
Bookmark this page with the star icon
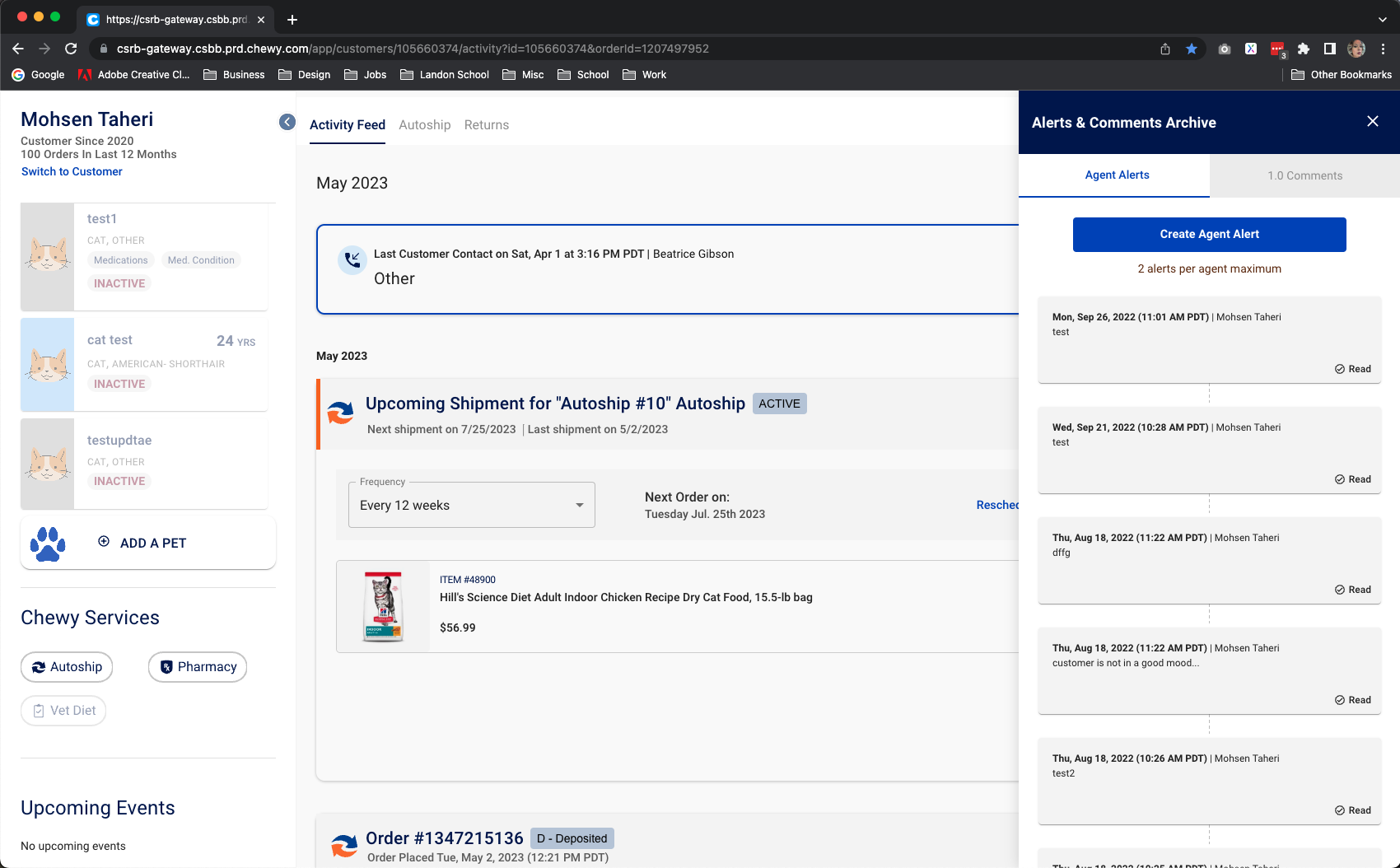[x=1192, y=49]
